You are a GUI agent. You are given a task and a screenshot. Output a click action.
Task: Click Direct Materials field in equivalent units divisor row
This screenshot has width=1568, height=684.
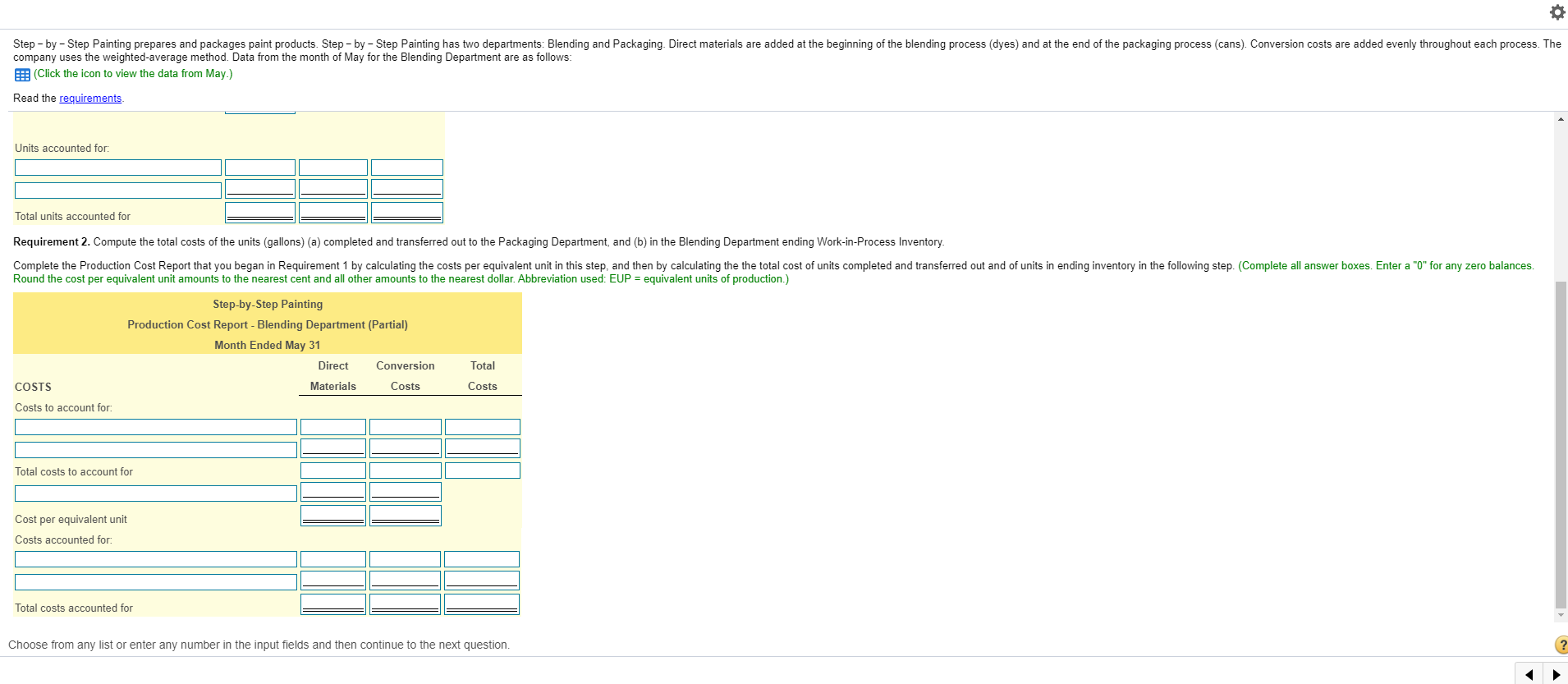tap(333, 492)
